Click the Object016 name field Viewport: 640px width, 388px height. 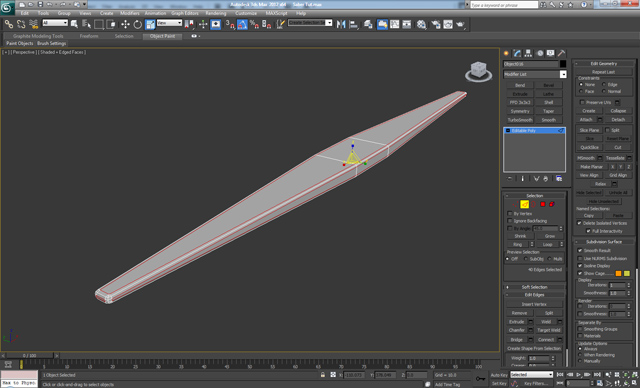click(531, 64)
